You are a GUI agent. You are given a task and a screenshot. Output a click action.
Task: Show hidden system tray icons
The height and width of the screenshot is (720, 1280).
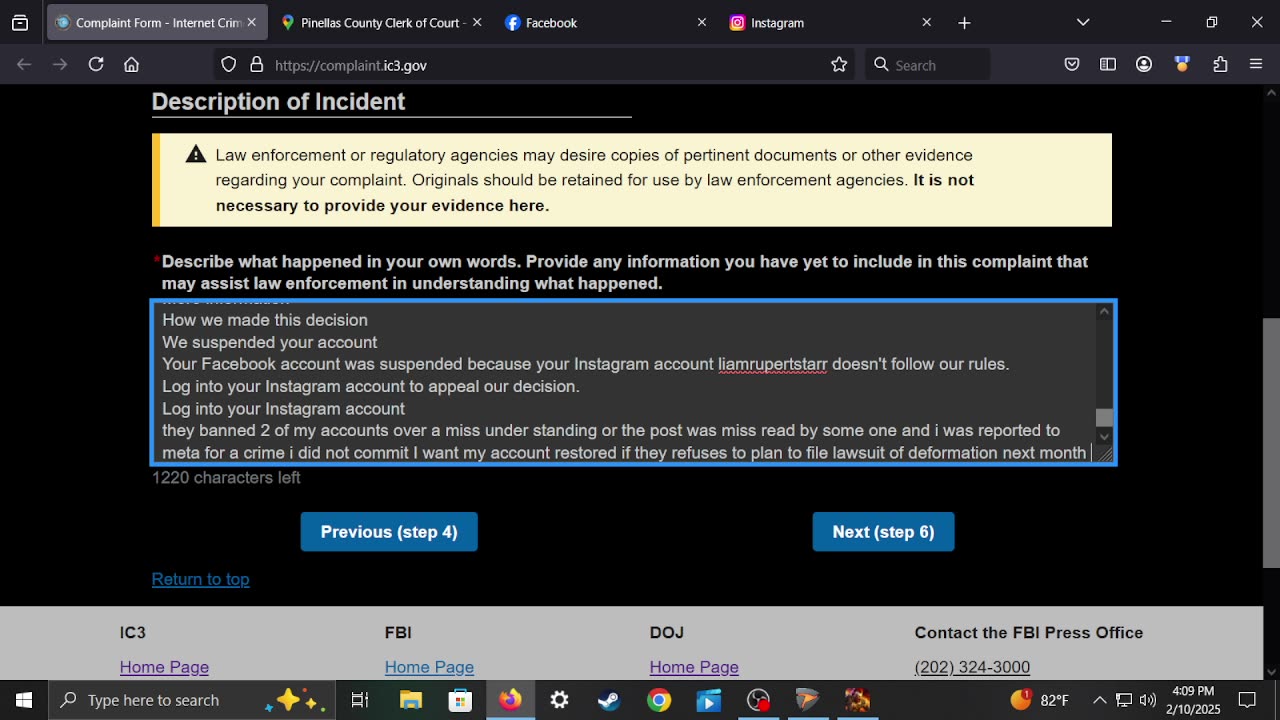[x=1099, y=700]
